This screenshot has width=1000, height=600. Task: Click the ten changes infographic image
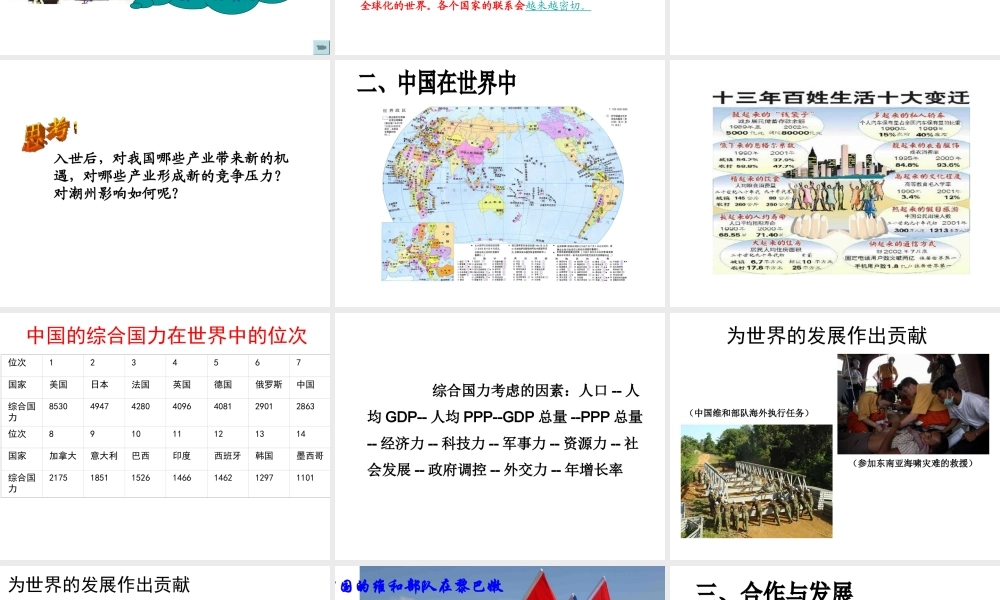[x=841, y=191]
